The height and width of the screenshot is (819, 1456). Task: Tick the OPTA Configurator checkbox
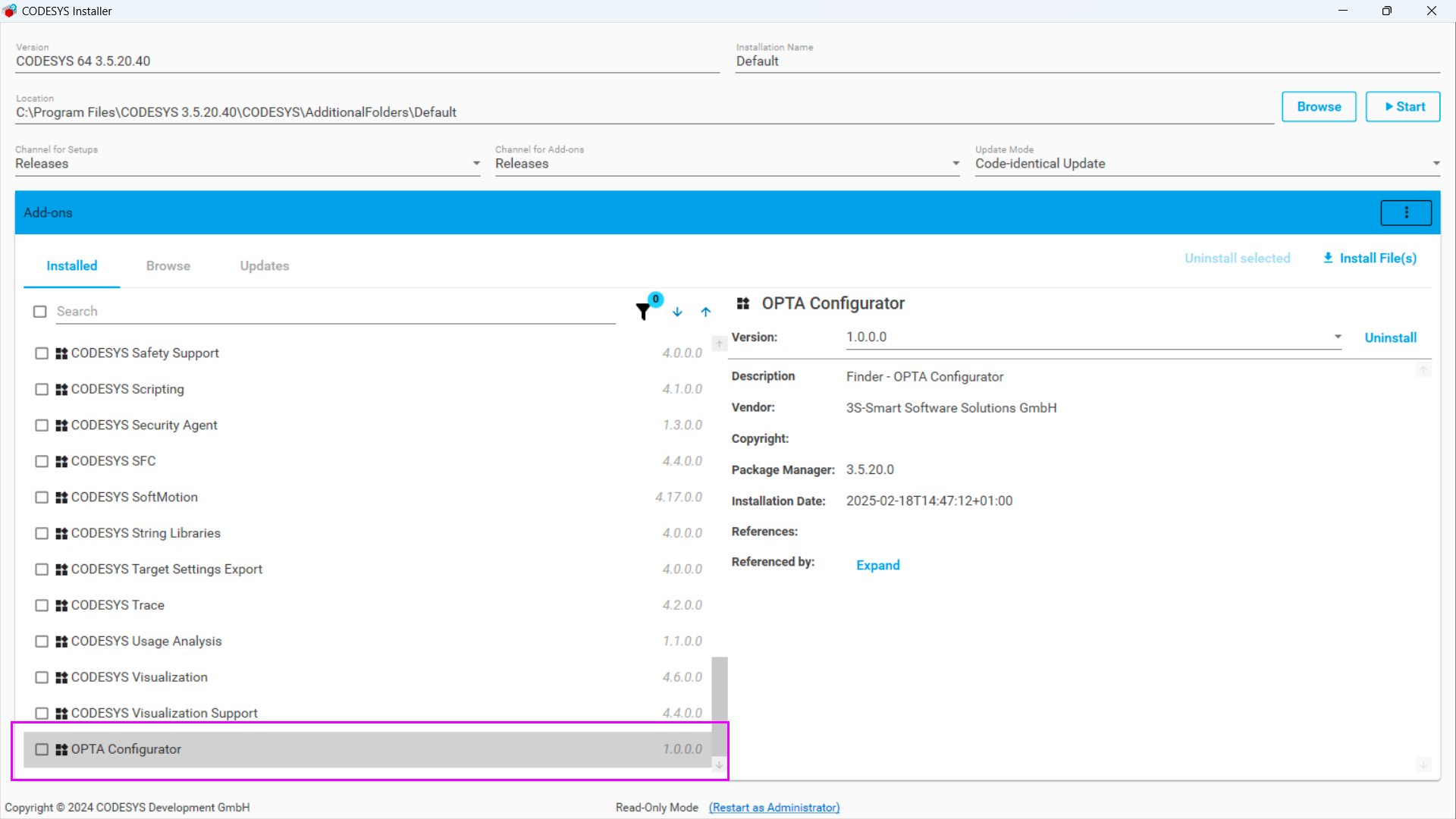42,749
